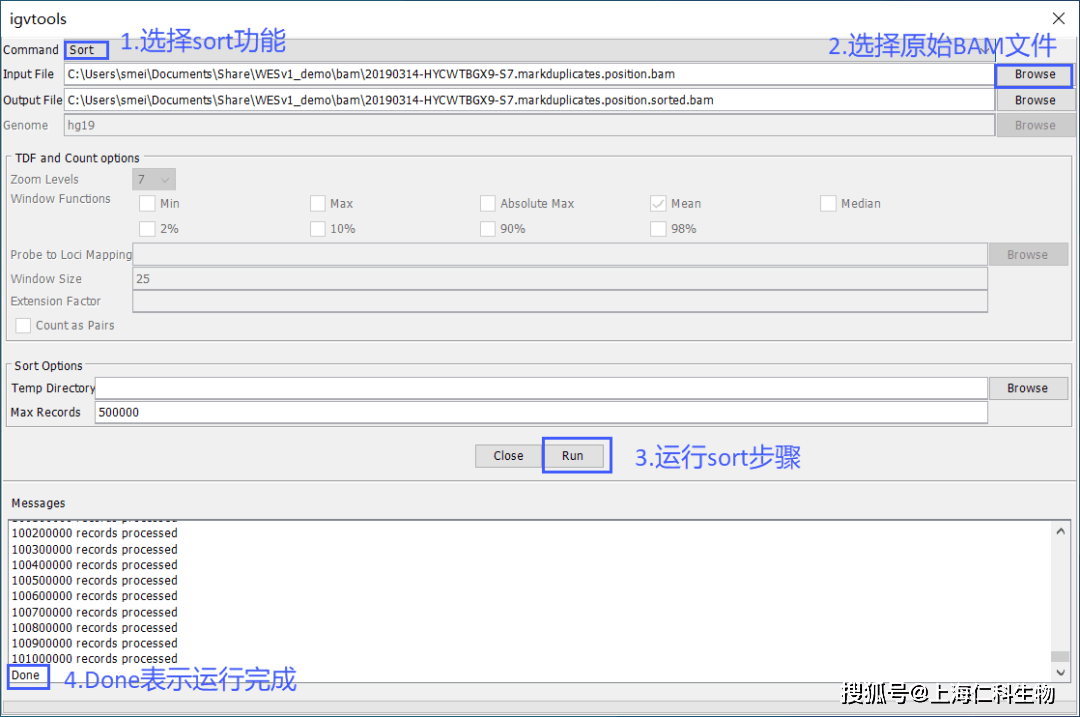Toggle the Count as Pairs option
Image resolution: width=1080 pixels, height=717 pixels.
coord(22,325)
